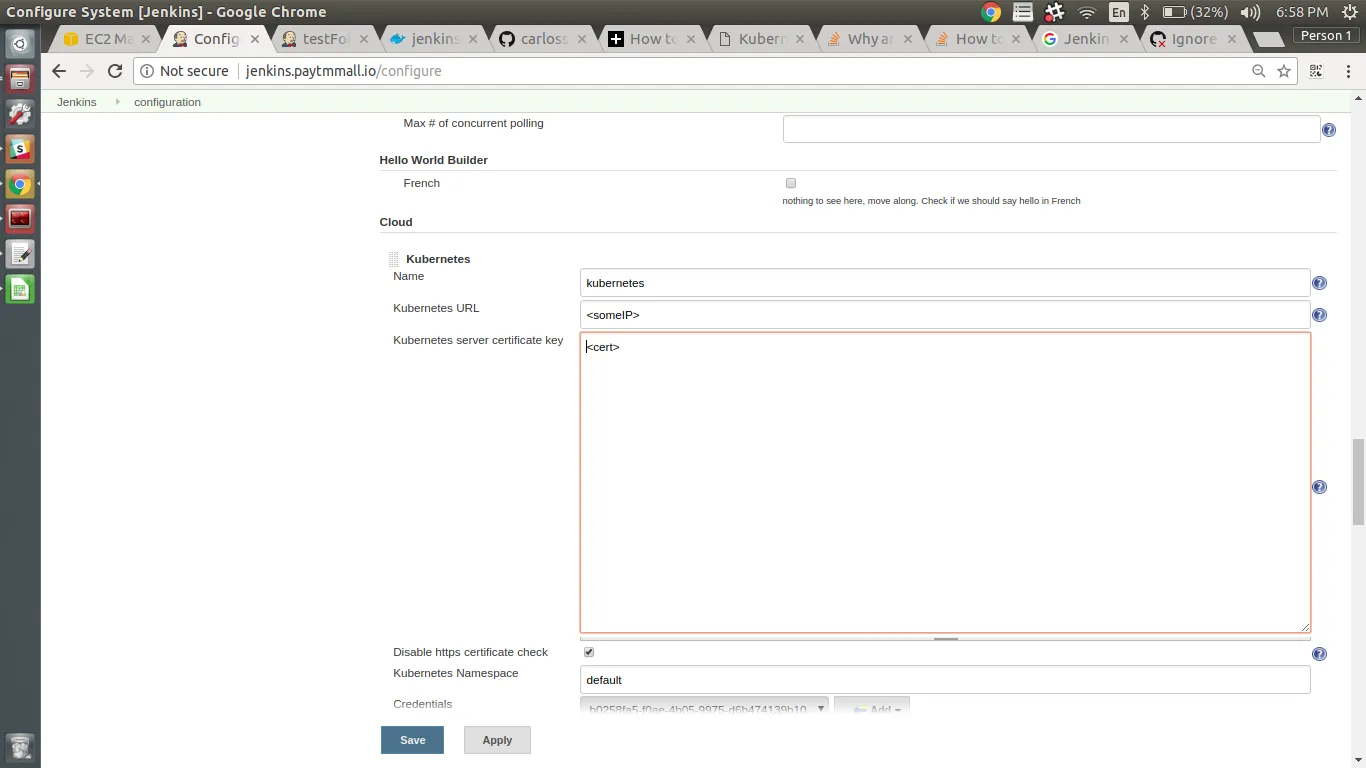Click the page vertical scrollbar thumb
The image size is (1366, 768).
[x=1358, y=481]
